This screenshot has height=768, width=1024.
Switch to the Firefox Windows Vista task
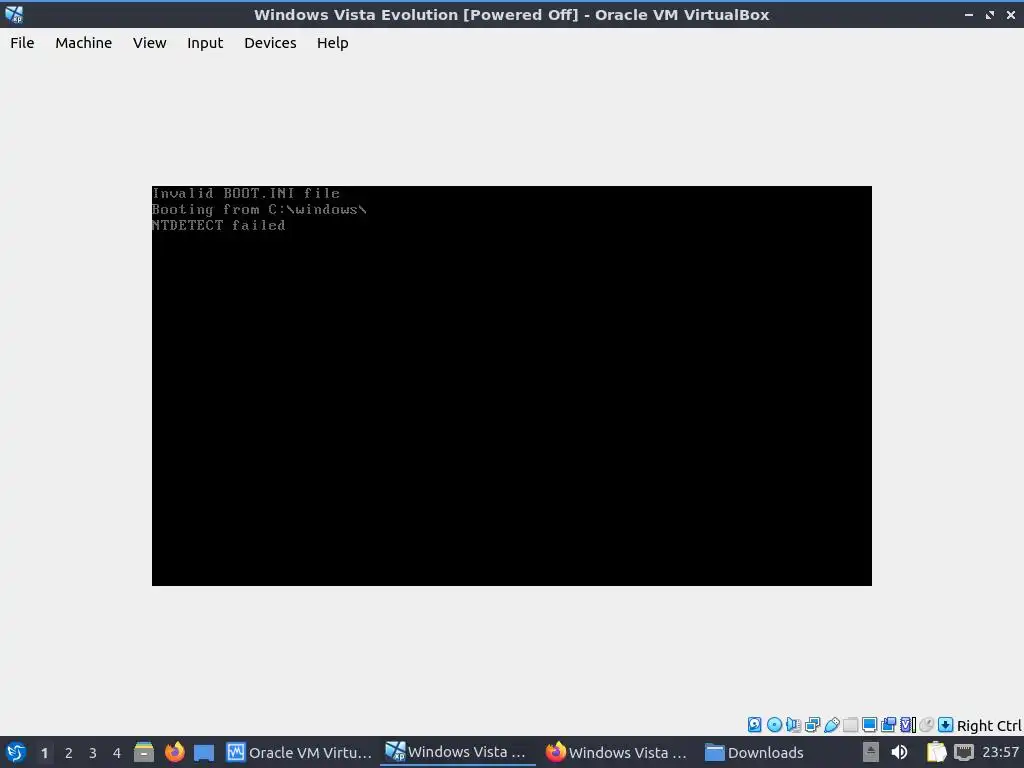(x=617, y=752)
